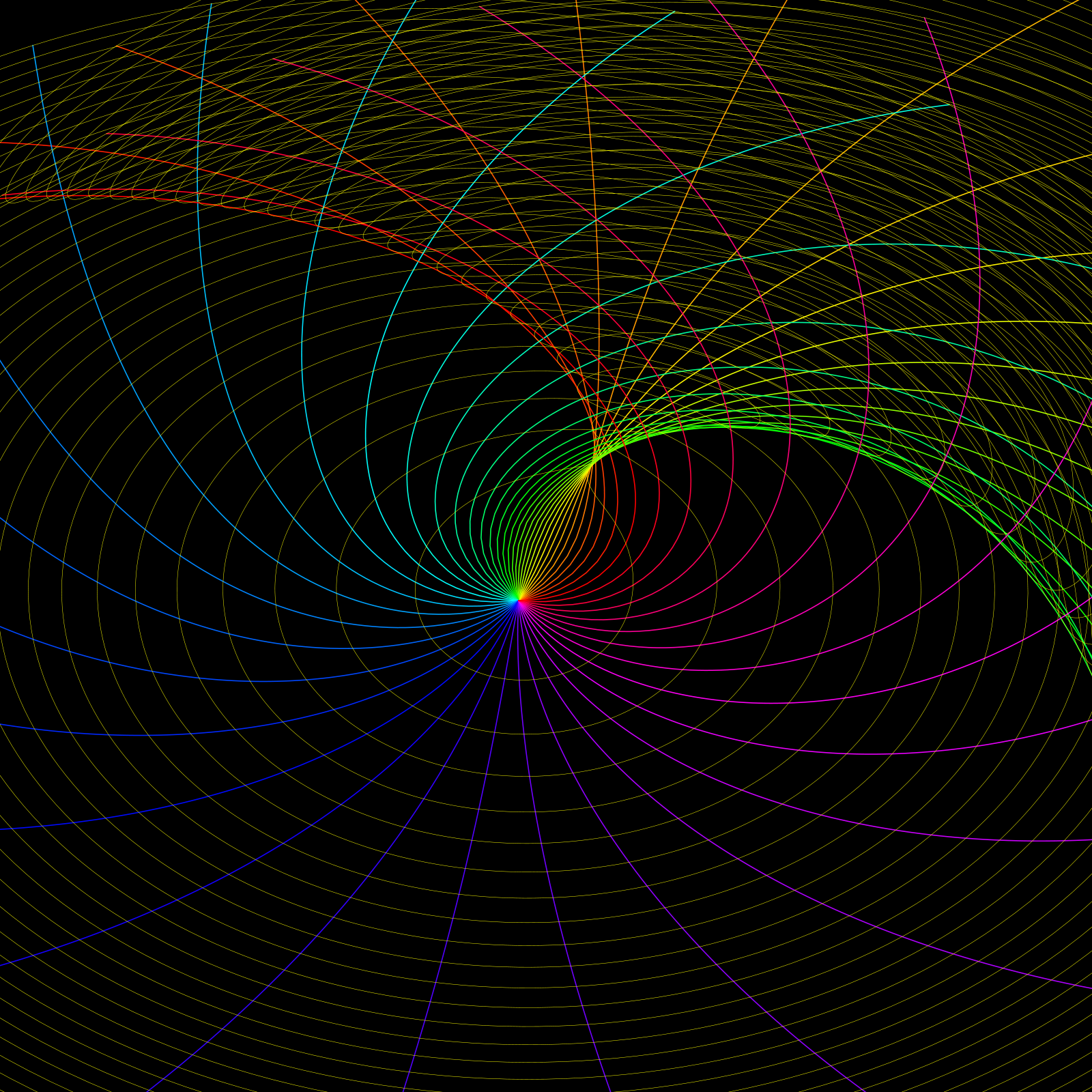Image resolution: width=1092 pixels, height=1092 pixels.
Task: Click the top tip of the light-blue curve at far left
Action: (33, 46)
